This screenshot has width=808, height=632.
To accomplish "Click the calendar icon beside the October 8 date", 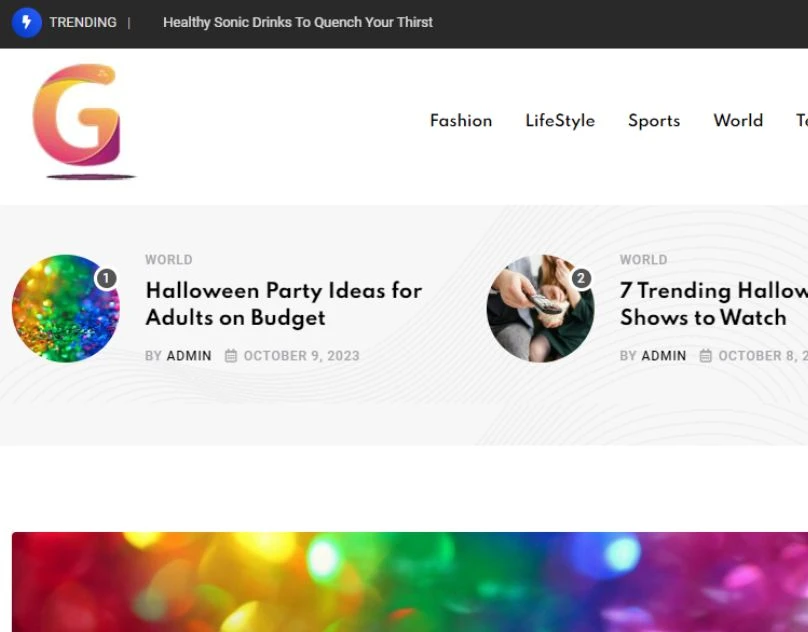I will coord(706,356).
